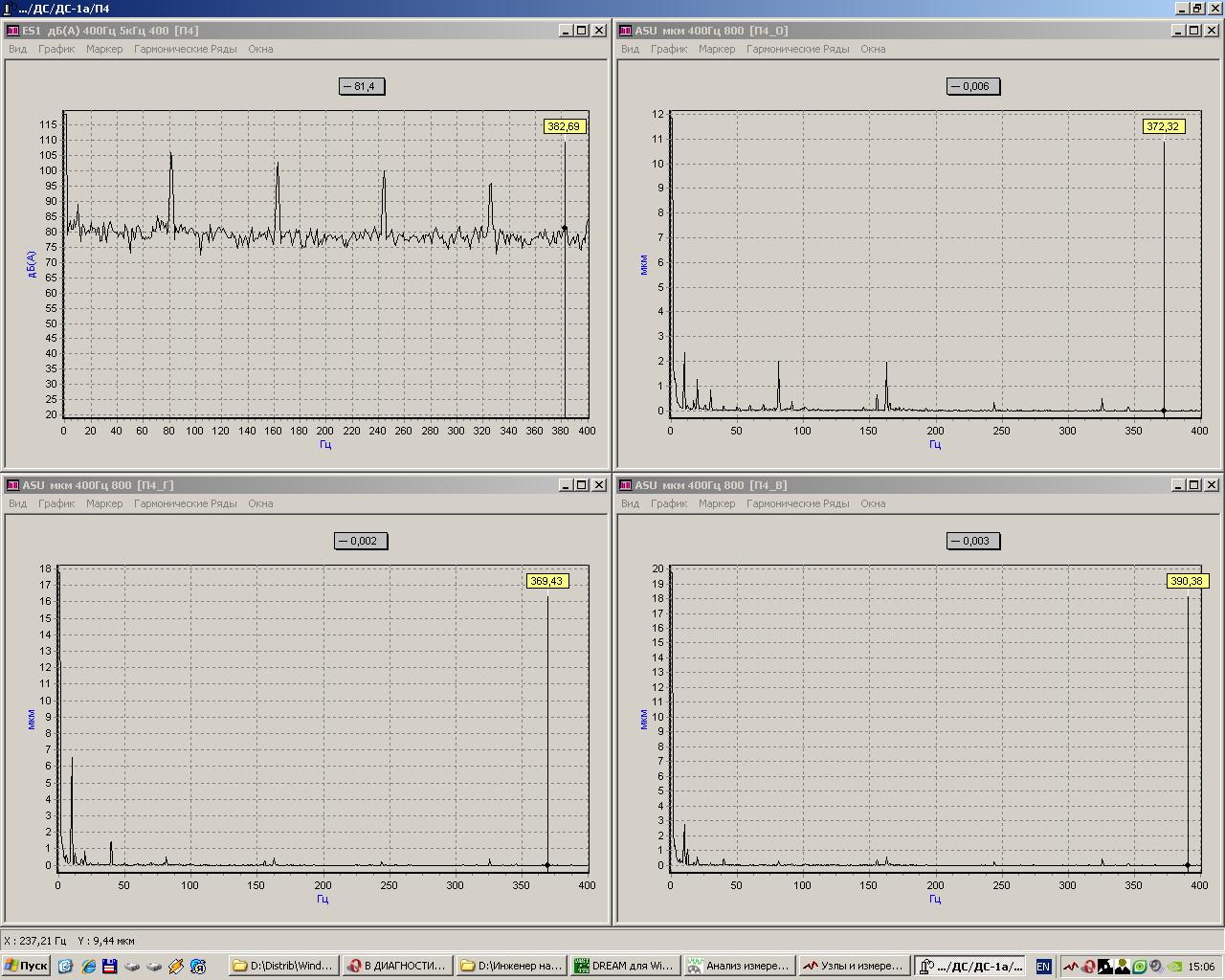Click the floppy disk quick launch icon
The width and height of the screenshot is (1225, 980).
pos(110,967)
